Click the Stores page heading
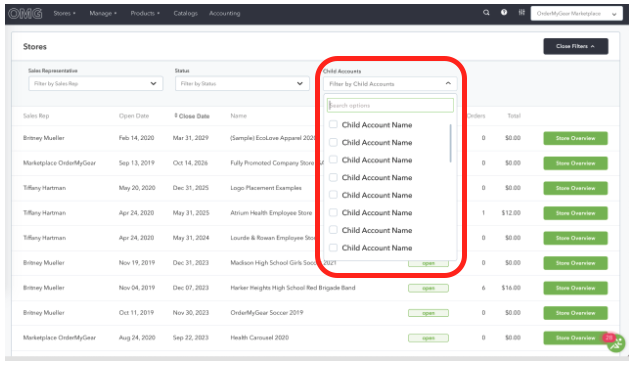Screen dimensions: 636x366 [x=35, y=47]
